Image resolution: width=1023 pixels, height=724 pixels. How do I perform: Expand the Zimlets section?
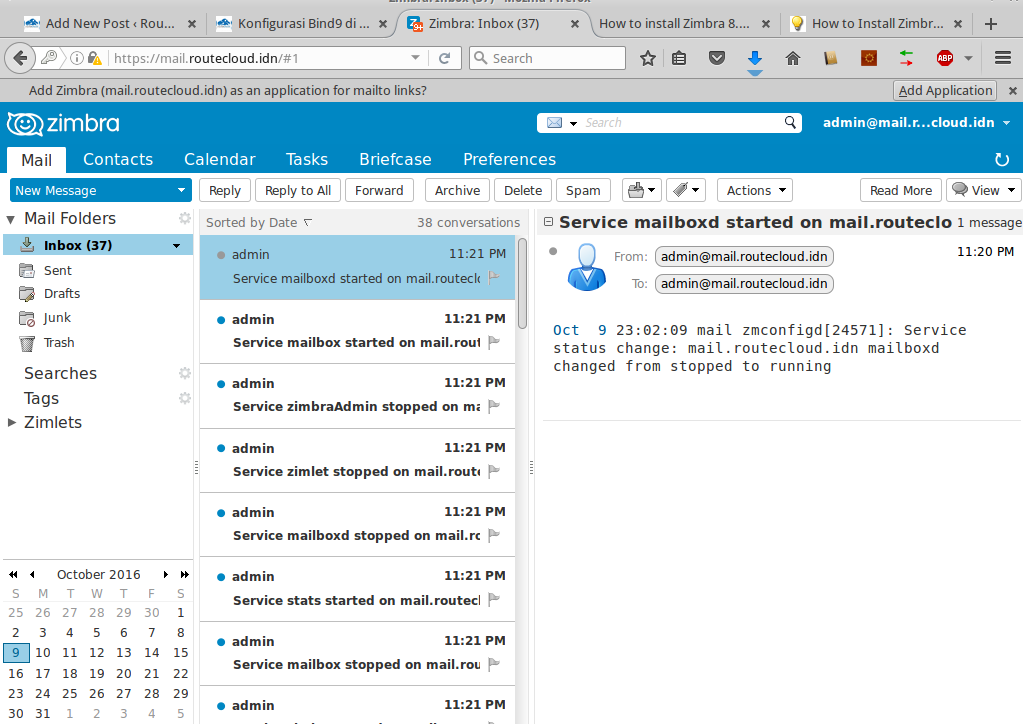(11, 423)
